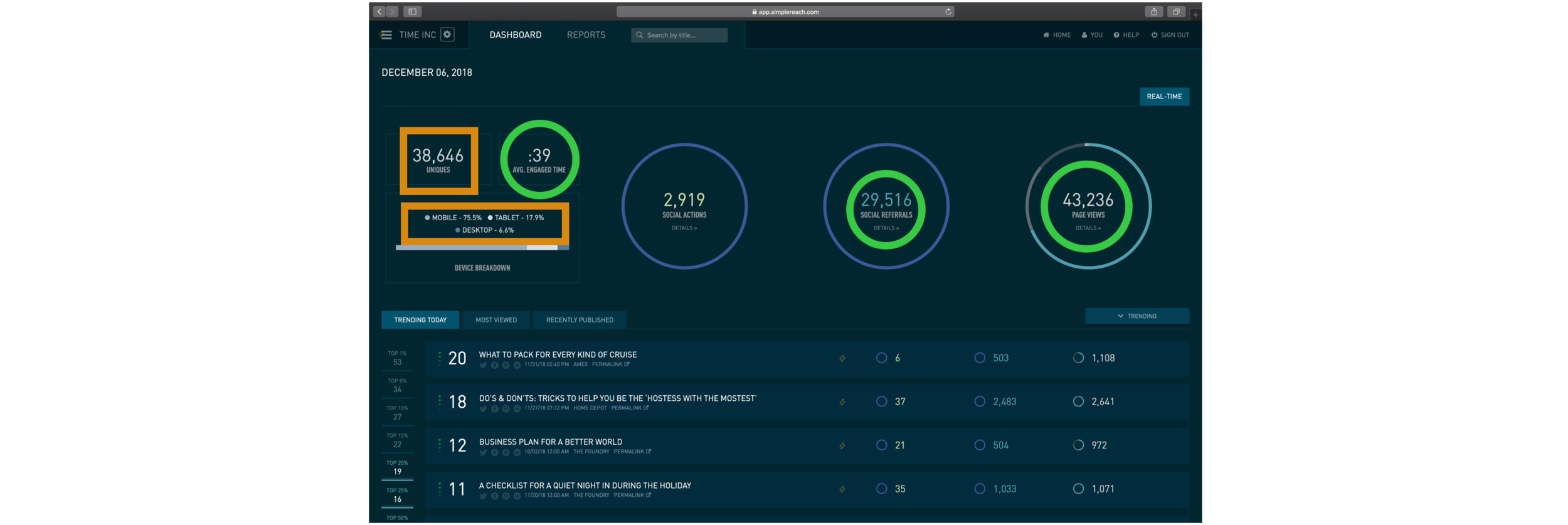Go to HOME link
This screenshot has height=525, width=1568.
click(1057, 35)
